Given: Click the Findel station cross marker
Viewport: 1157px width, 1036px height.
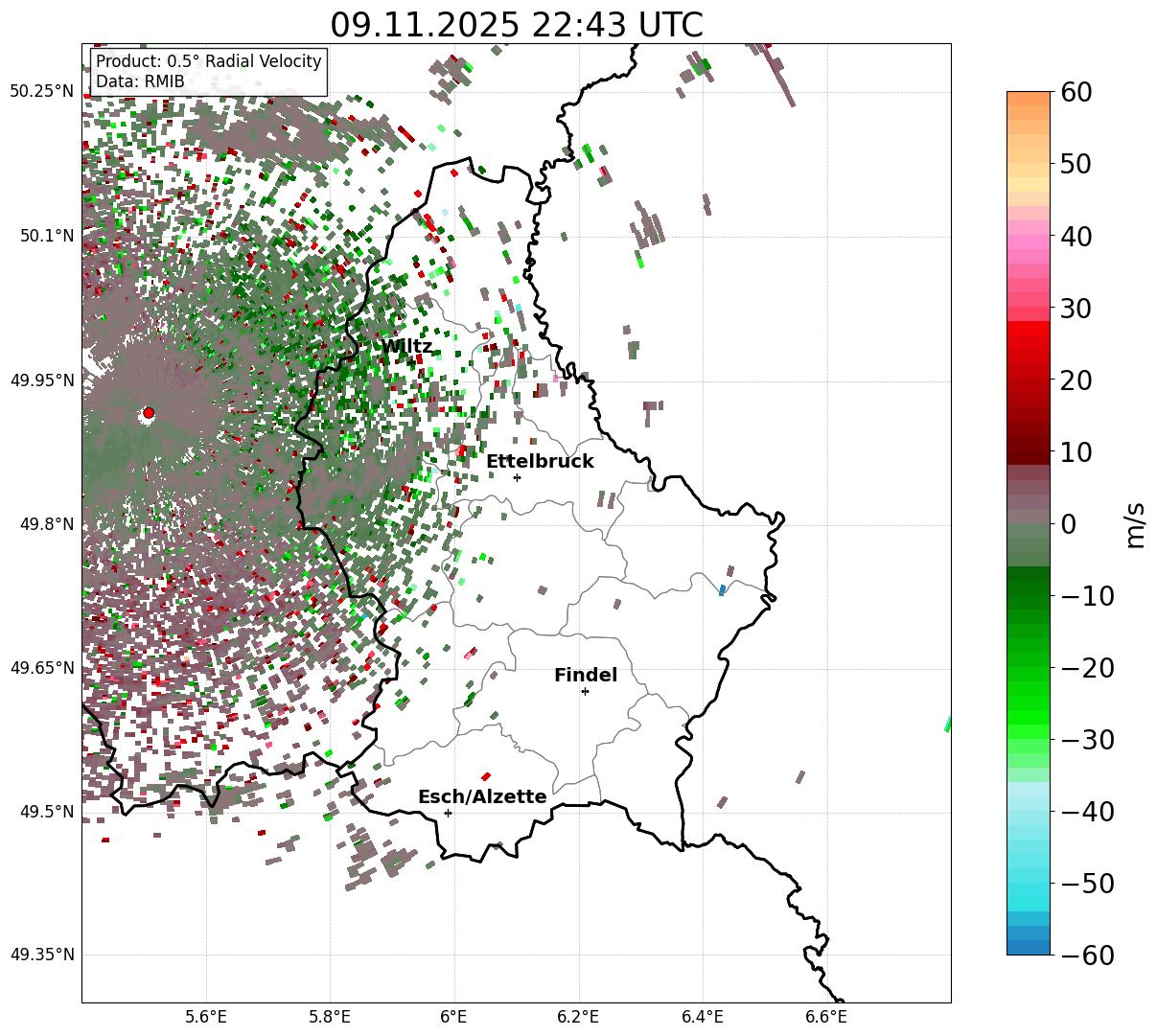Looking at the screenshot, I should [x=585, y=691].
